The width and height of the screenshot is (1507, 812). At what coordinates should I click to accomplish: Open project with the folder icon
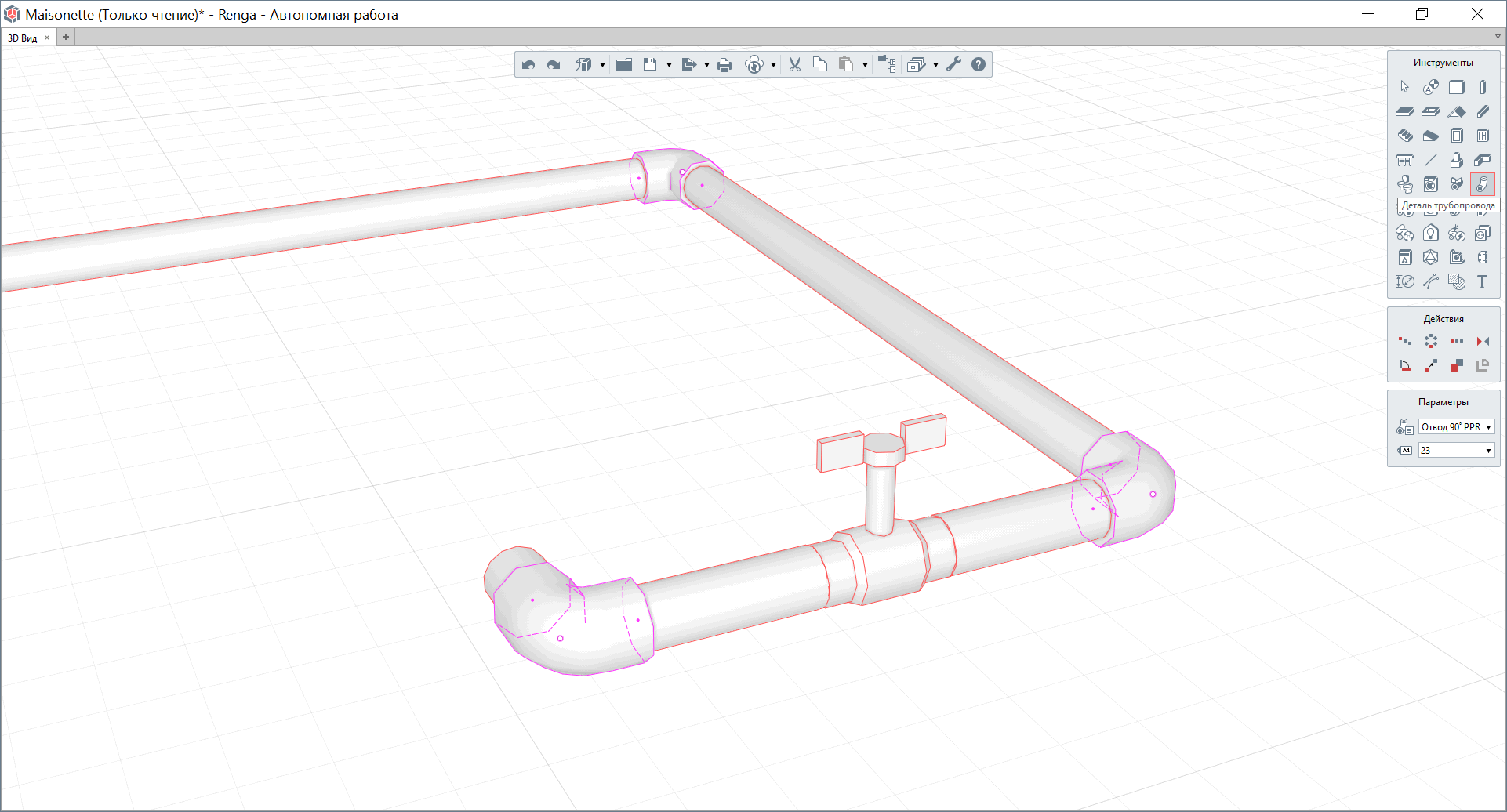click(x=624, y=65)
